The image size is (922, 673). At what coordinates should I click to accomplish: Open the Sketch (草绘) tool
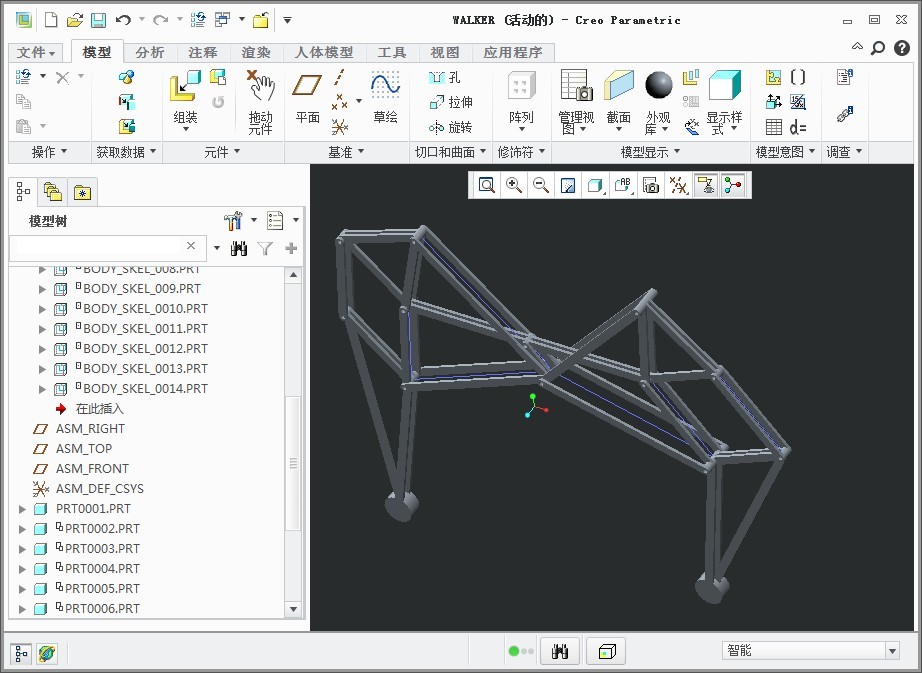click(385, 88)
